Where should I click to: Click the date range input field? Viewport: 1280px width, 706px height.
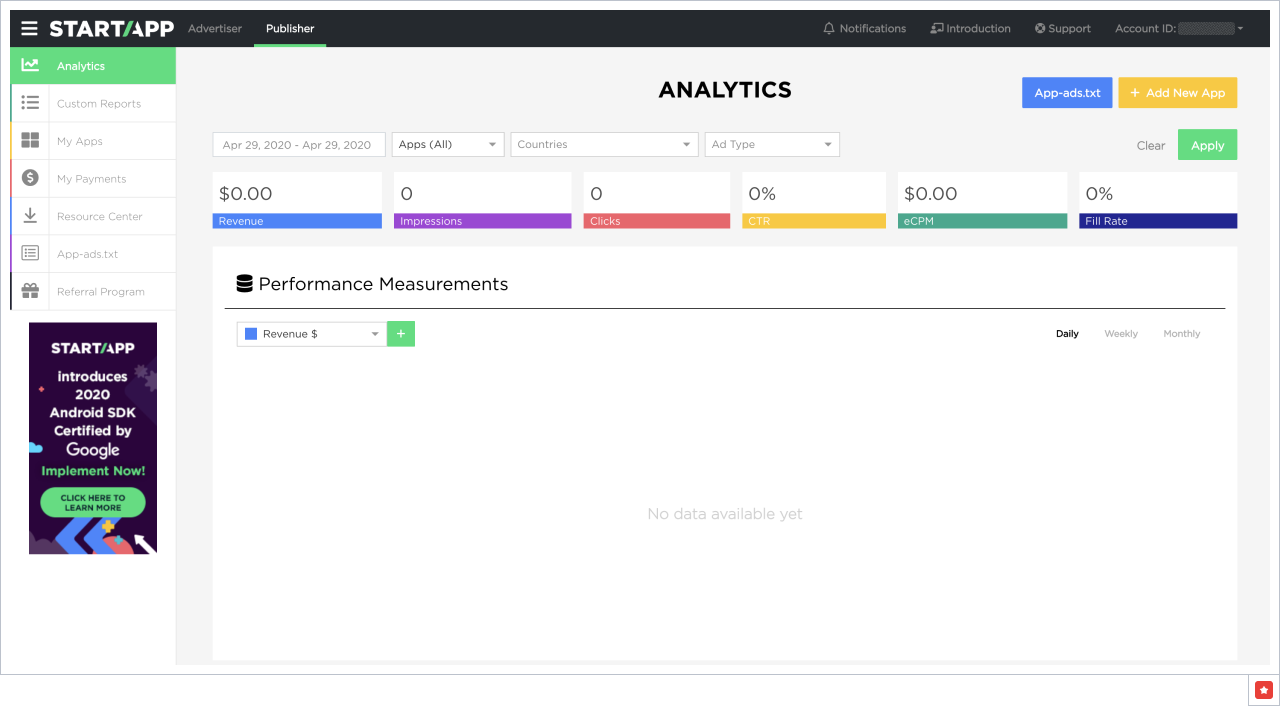[x=298, y=145]
